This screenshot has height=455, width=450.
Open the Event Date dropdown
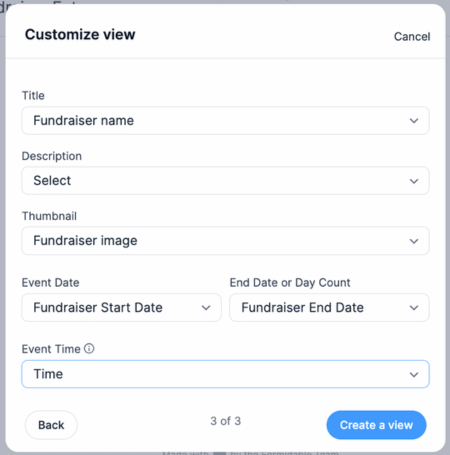click(x=121, y=307)
